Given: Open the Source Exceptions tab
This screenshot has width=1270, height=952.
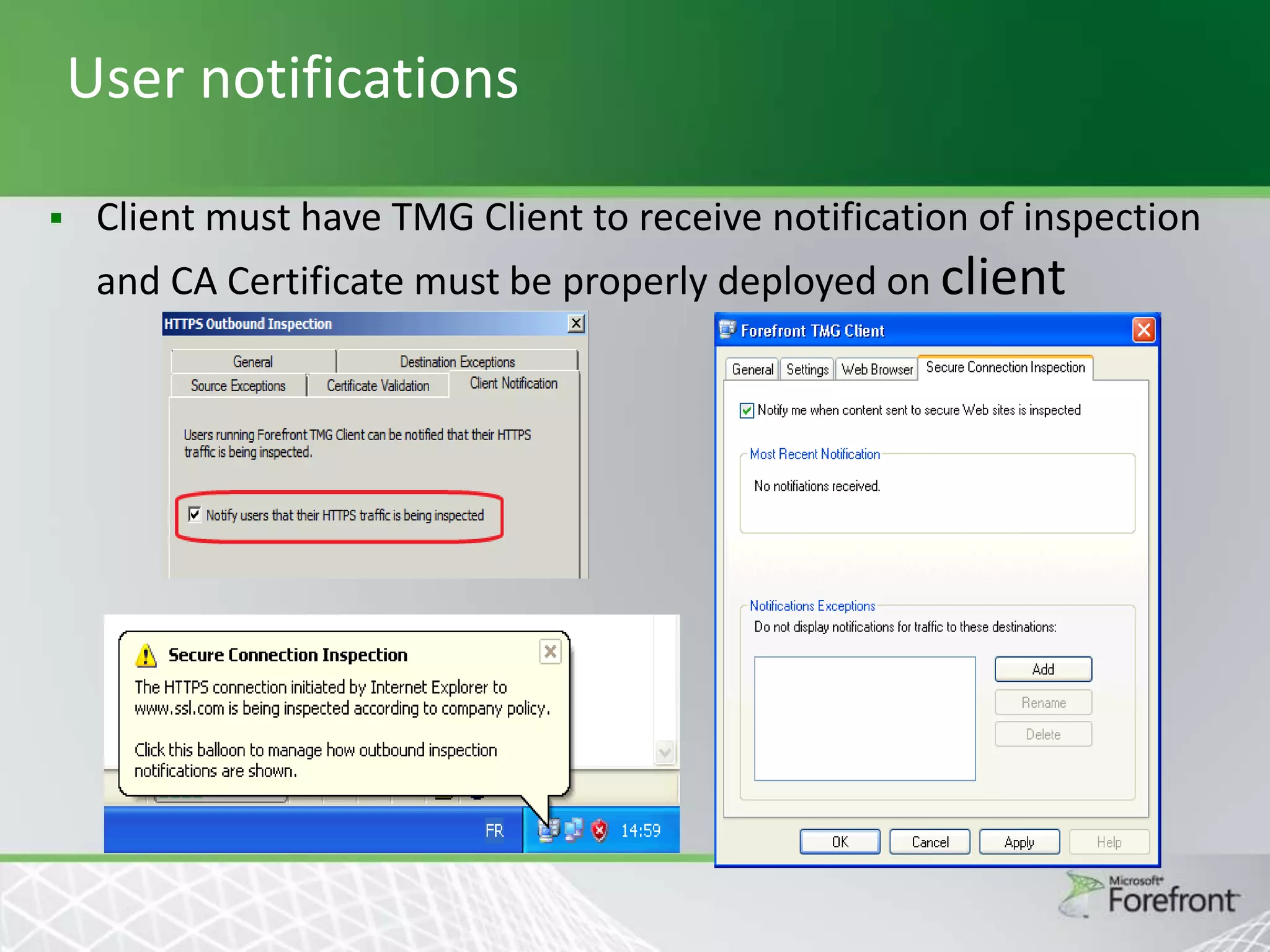Looking at the screenshot, I should pyautogui.click(x=238, y=386).
